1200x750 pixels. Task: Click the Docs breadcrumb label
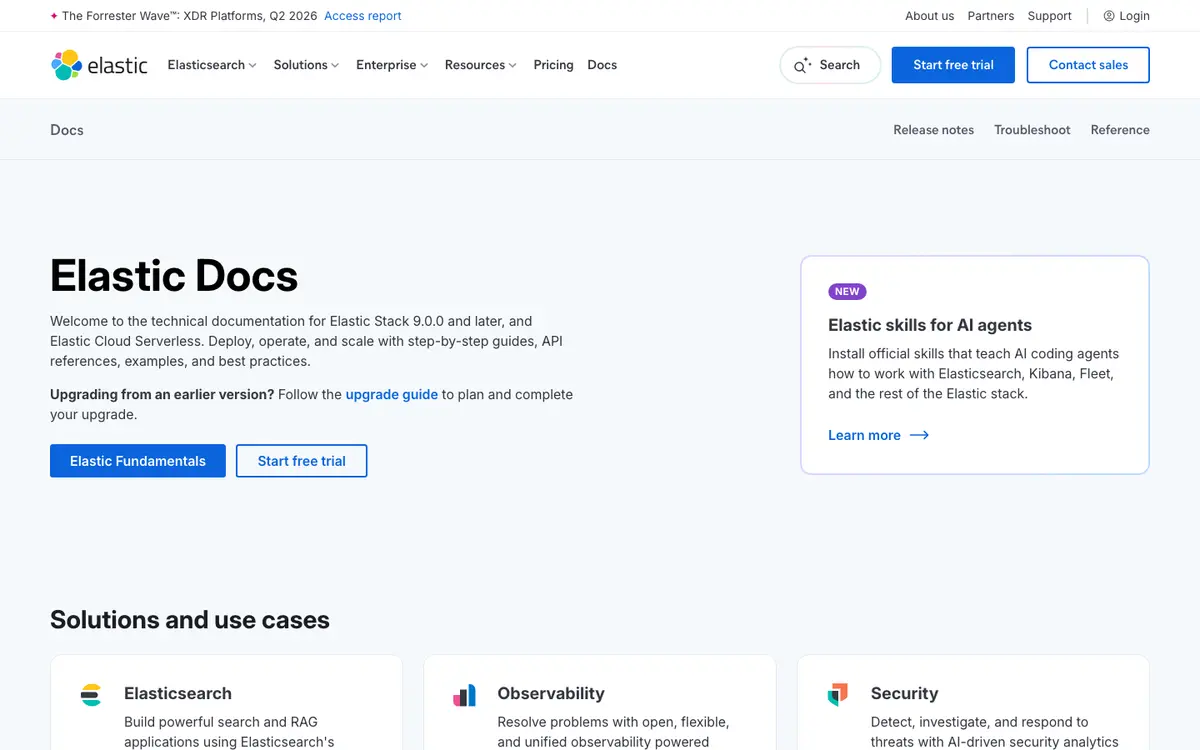tap(67, 130)
